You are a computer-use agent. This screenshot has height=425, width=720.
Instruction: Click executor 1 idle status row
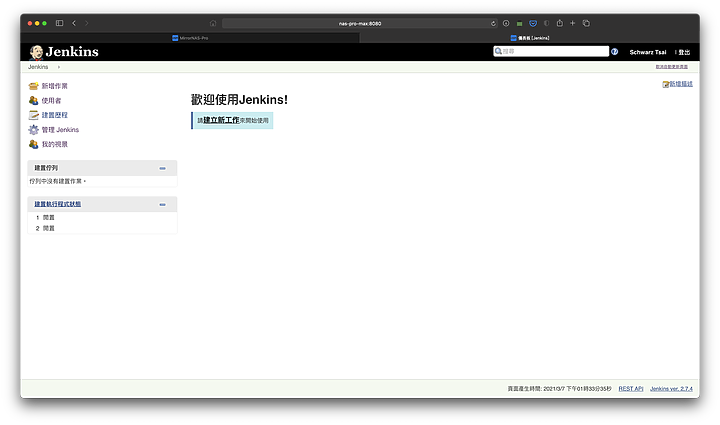pyautogui.click(x=102, y=218)
